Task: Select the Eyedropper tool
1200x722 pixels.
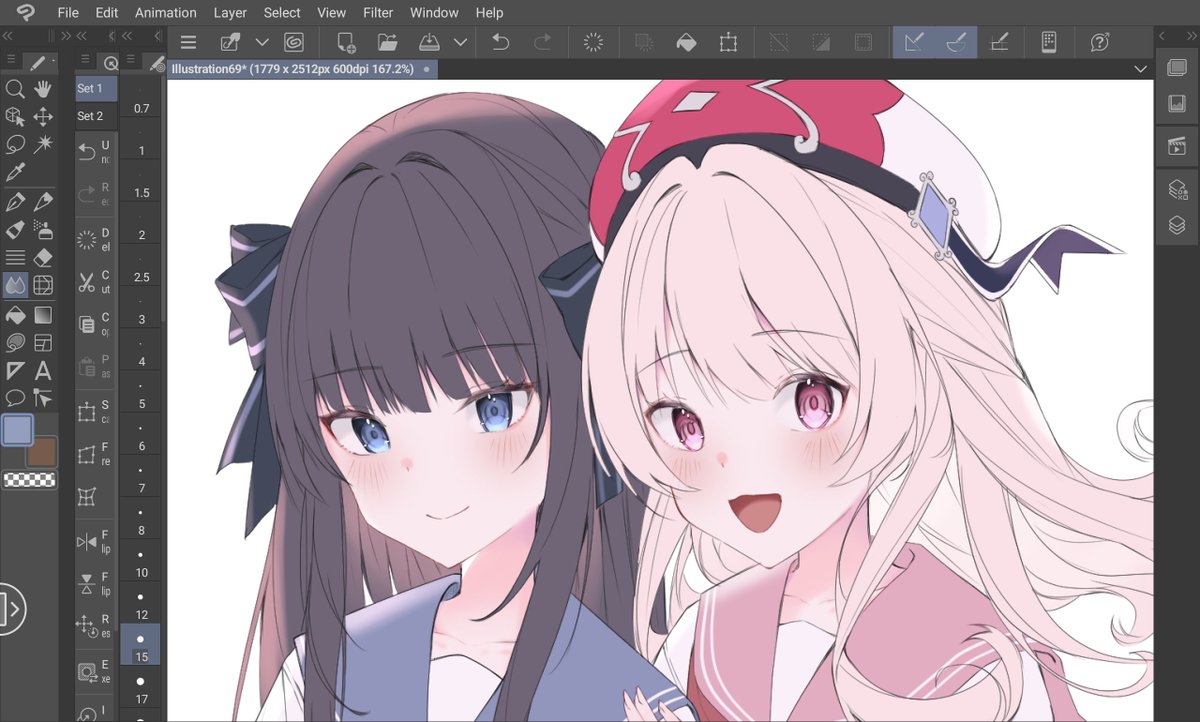Action: 15,173
